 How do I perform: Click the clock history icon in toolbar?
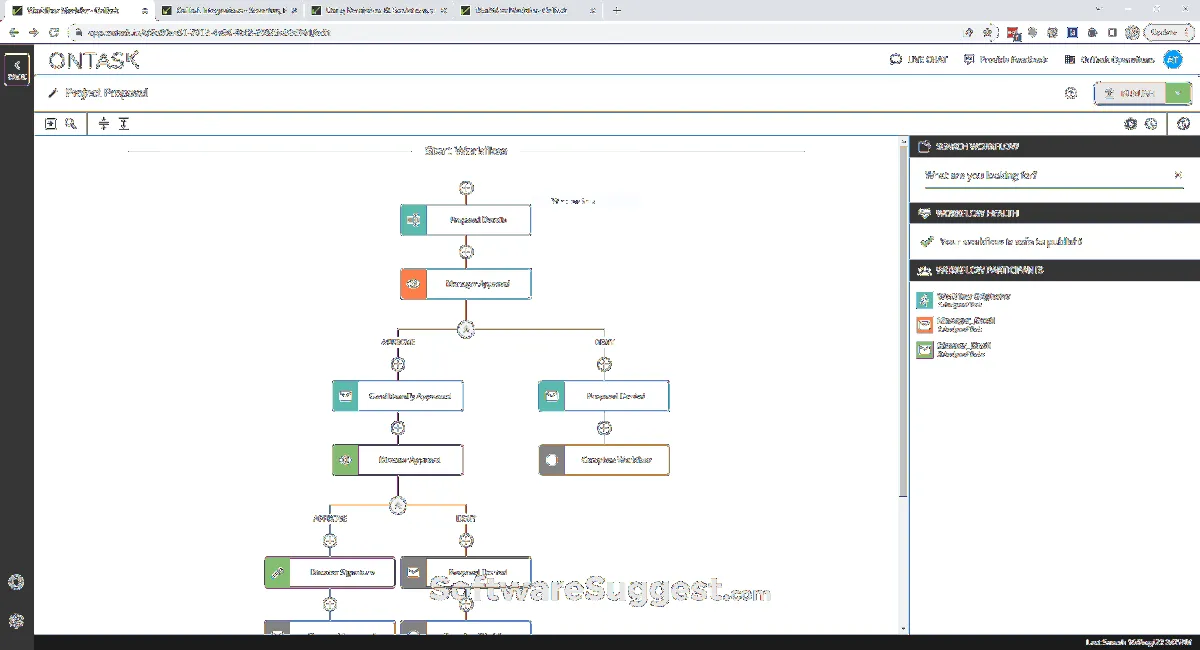click(x=1151, y=124)
